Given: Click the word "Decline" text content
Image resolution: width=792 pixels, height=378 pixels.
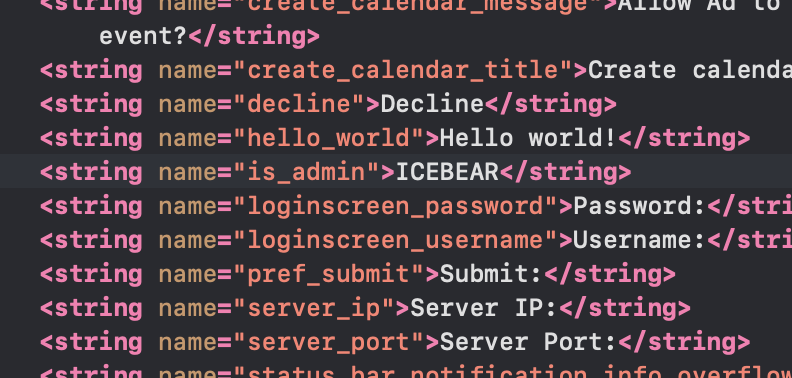Looking at the screenshot, I should coord(432,104).
